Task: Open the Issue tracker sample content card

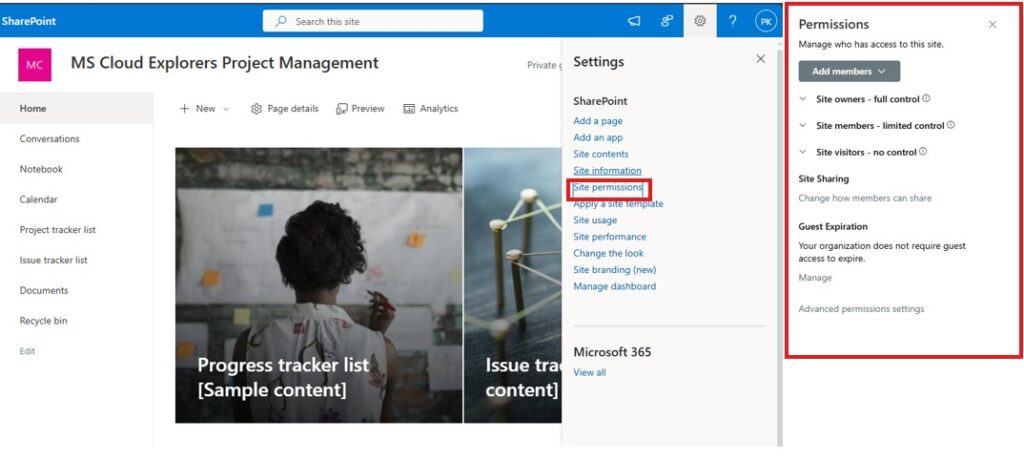Action: tap(513, 285)
